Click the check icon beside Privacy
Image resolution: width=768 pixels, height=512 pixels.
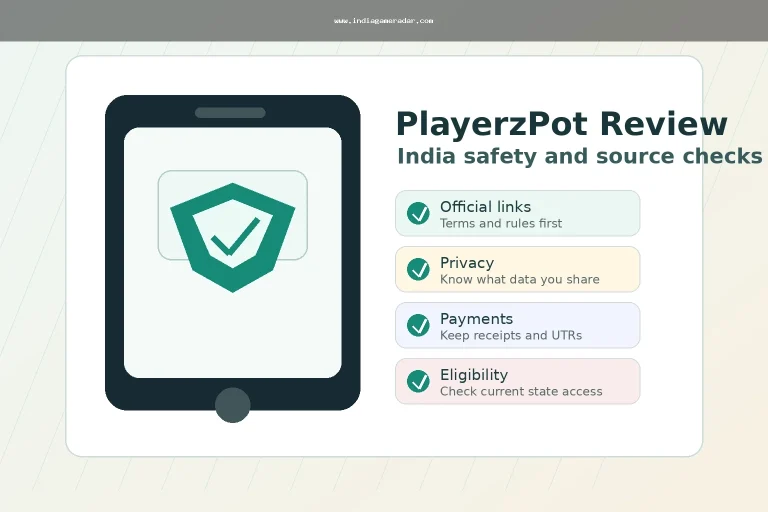pyautogui.click(x=418, y=269)
